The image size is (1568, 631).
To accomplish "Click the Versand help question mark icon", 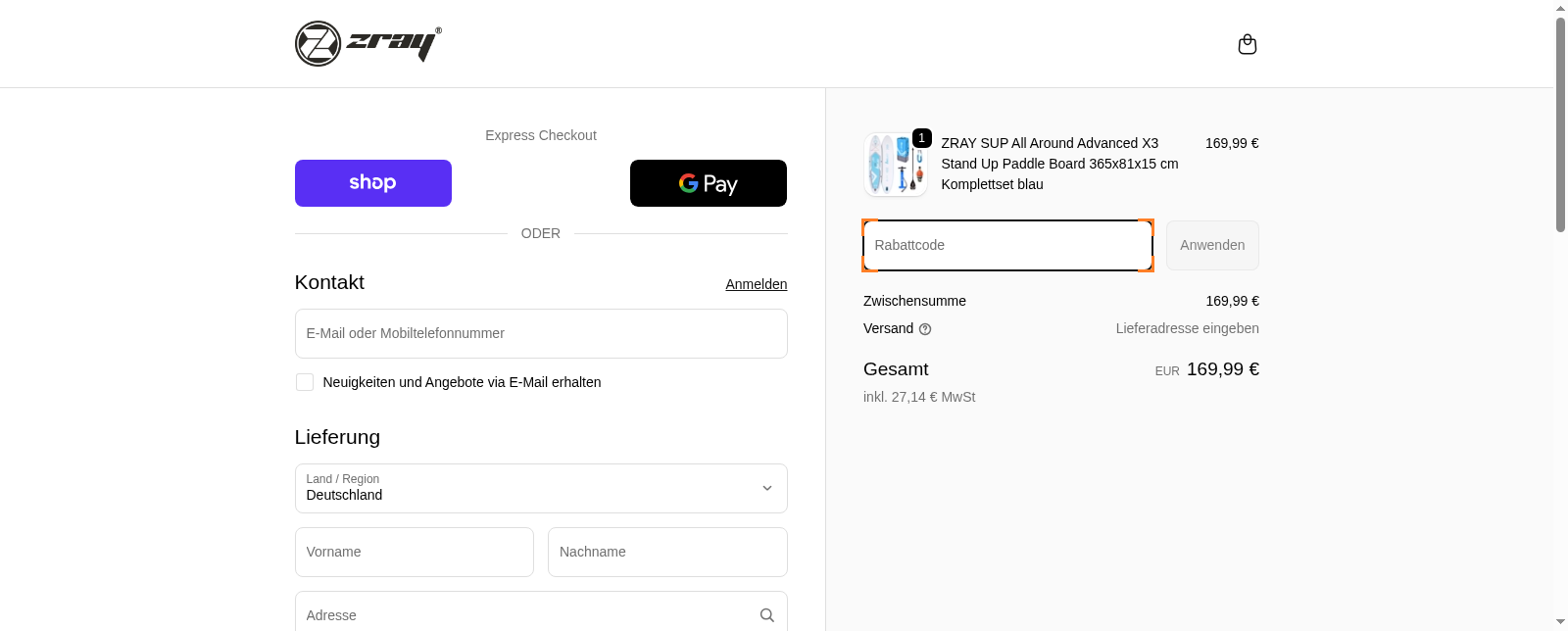I will [x=925, y=329].
